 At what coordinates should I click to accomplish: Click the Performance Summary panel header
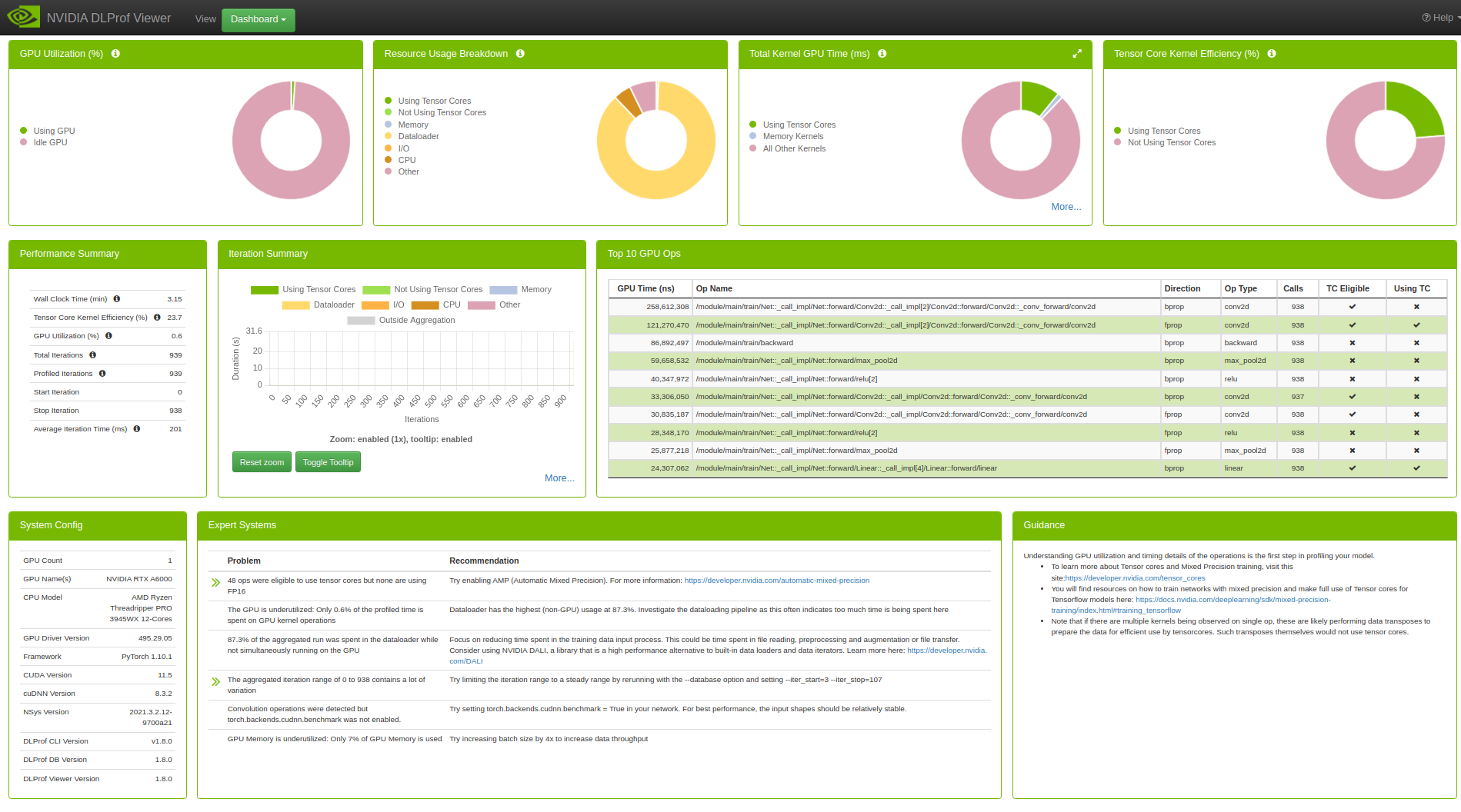click(108, 254)
